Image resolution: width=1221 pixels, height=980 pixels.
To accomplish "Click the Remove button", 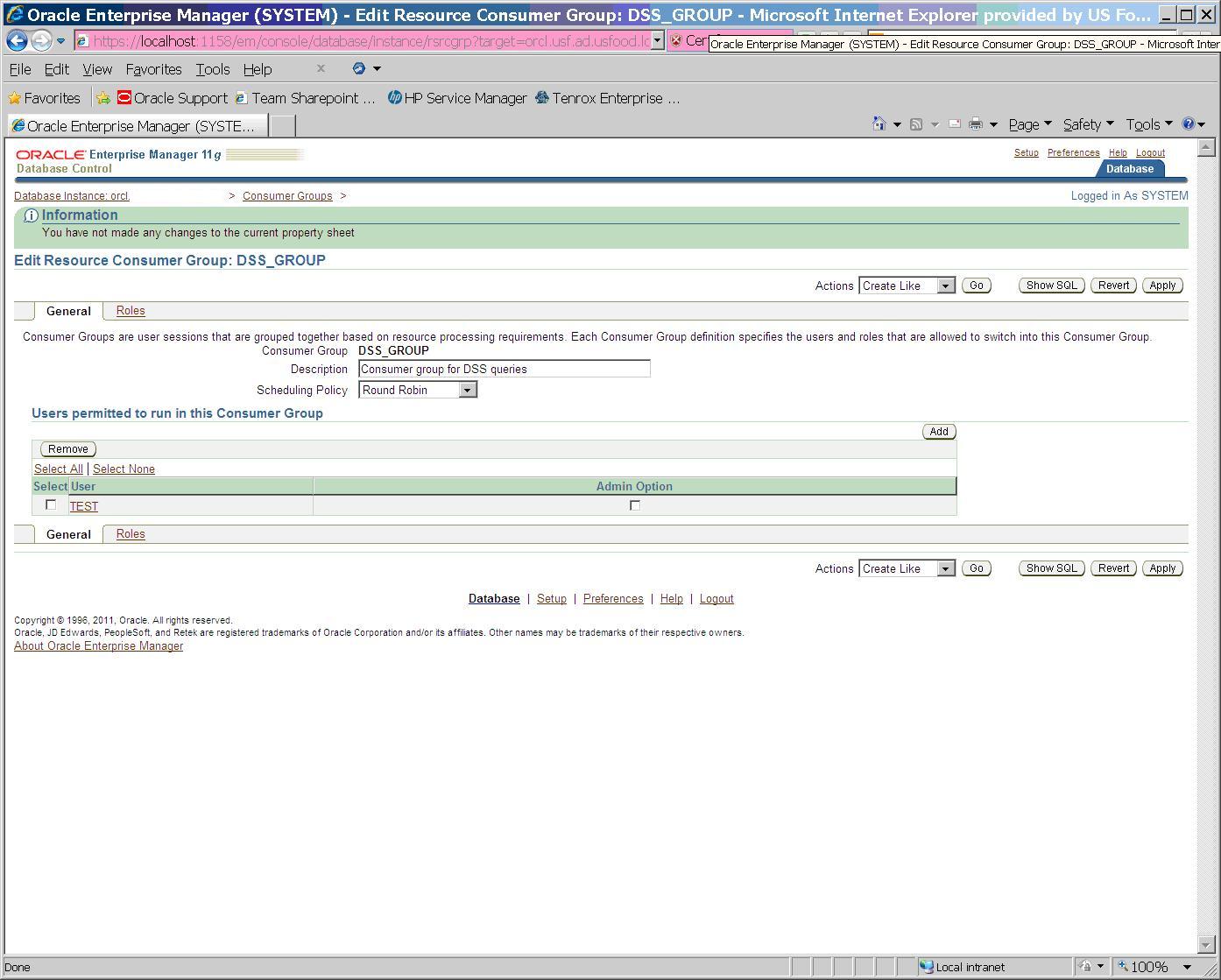I will (67, 449).
